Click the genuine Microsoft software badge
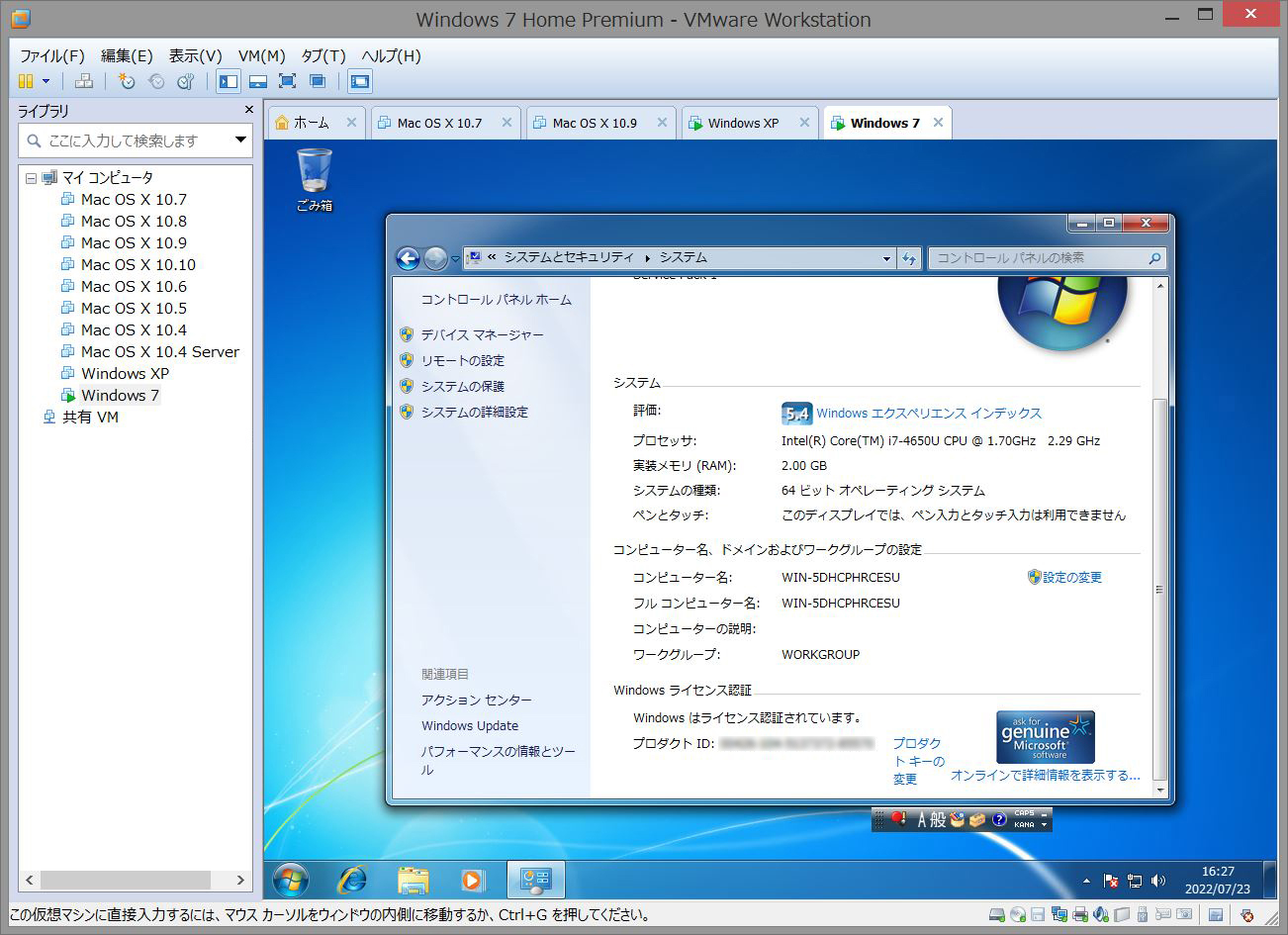Screen dimensions: 1288x935 (1045, 736)
